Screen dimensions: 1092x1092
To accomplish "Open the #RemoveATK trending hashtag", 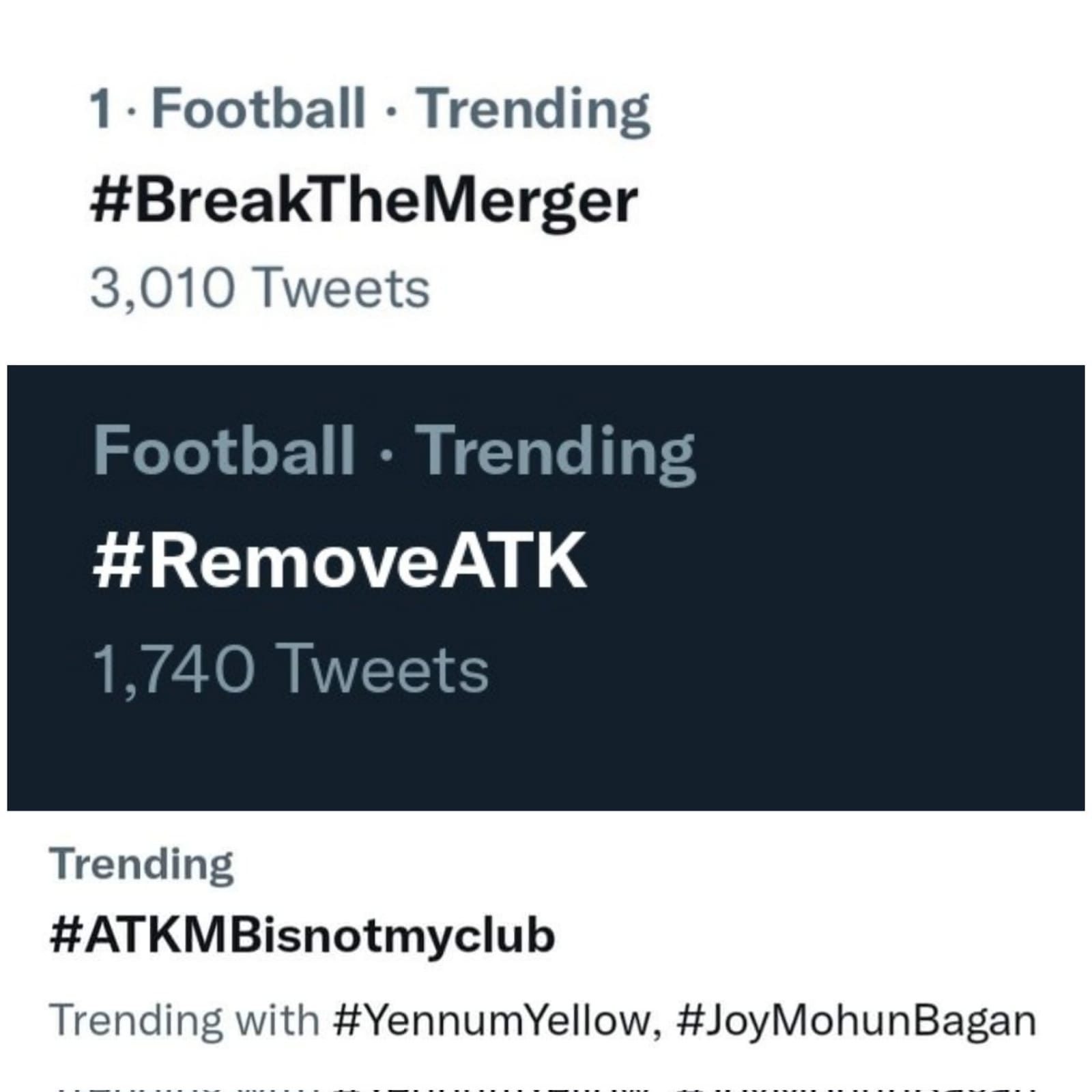I will [339, 561].
